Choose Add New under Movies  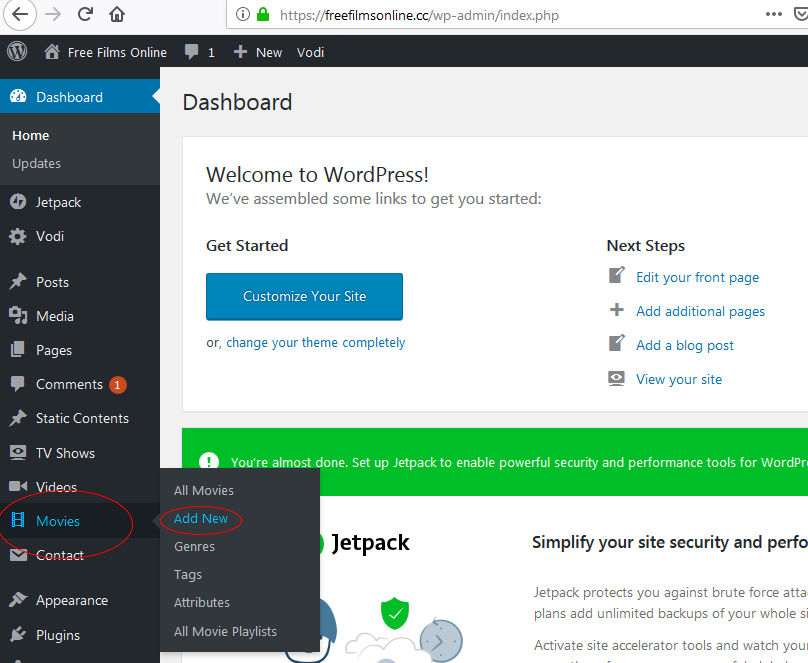point(200,518)
